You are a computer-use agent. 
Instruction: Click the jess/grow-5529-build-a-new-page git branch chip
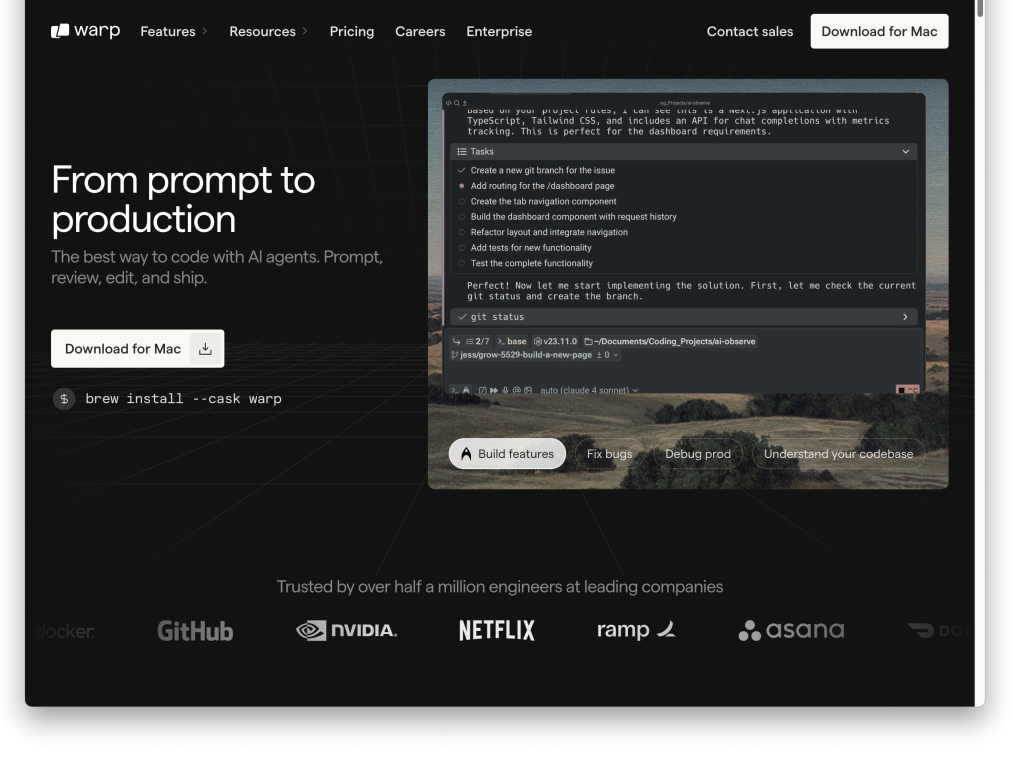tap(521, 355)
